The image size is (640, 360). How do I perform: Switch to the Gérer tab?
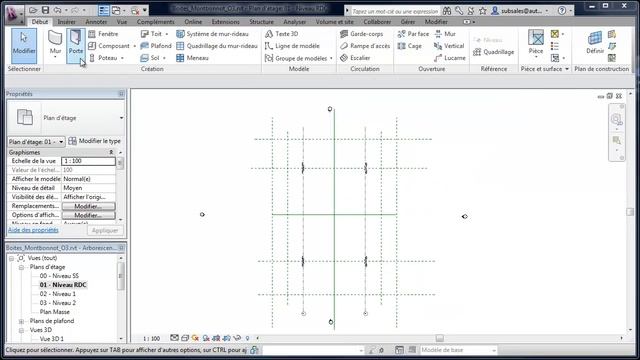(x=408, y=22)
